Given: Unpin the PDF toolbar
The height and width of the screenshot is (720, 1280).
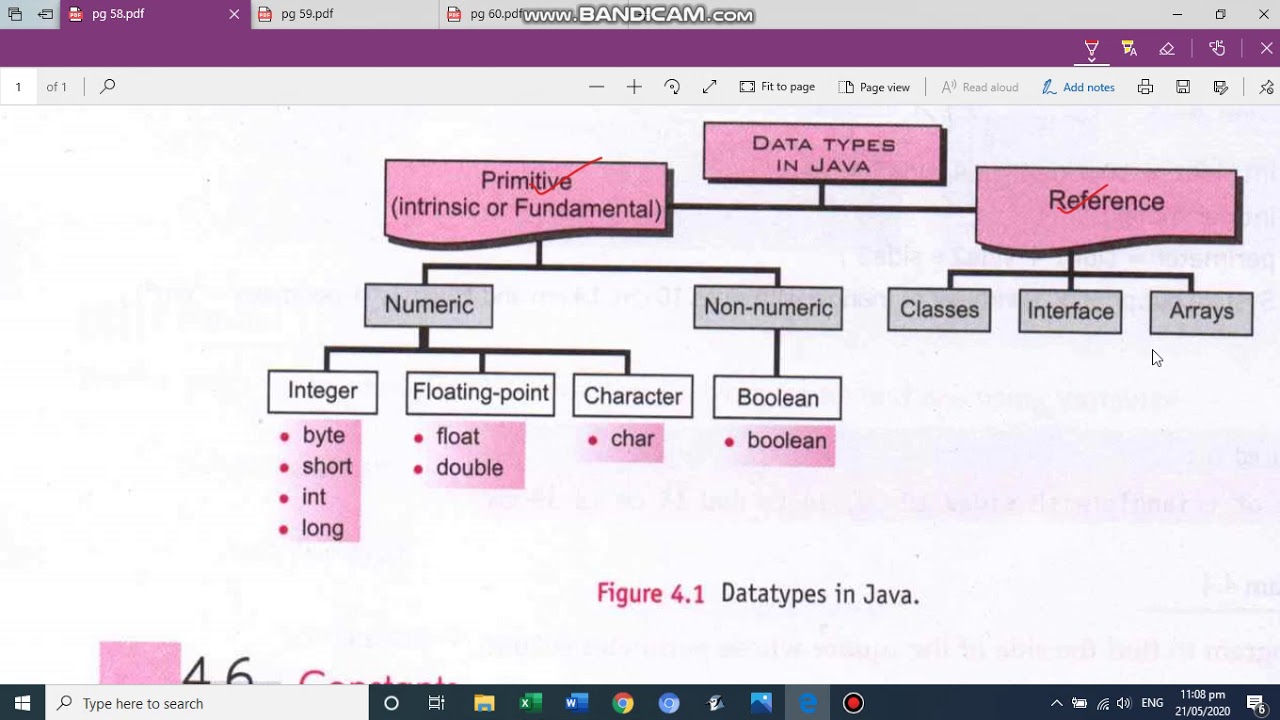Looking at the screenshot, I should click(x=1267, y=87).
